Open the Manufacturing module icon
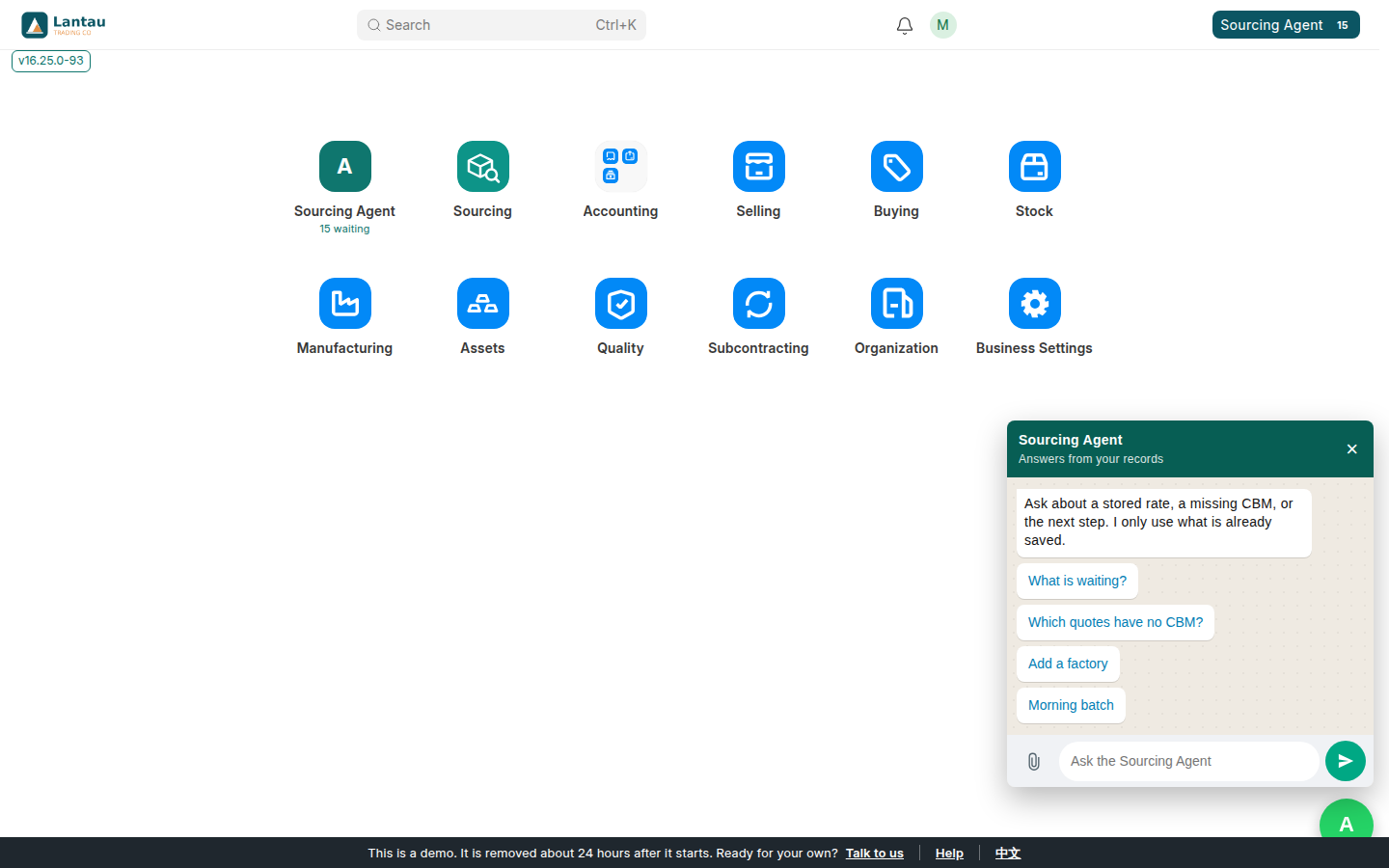Image resolution: width=1389 pixels, height=868 pixels. 344,304
